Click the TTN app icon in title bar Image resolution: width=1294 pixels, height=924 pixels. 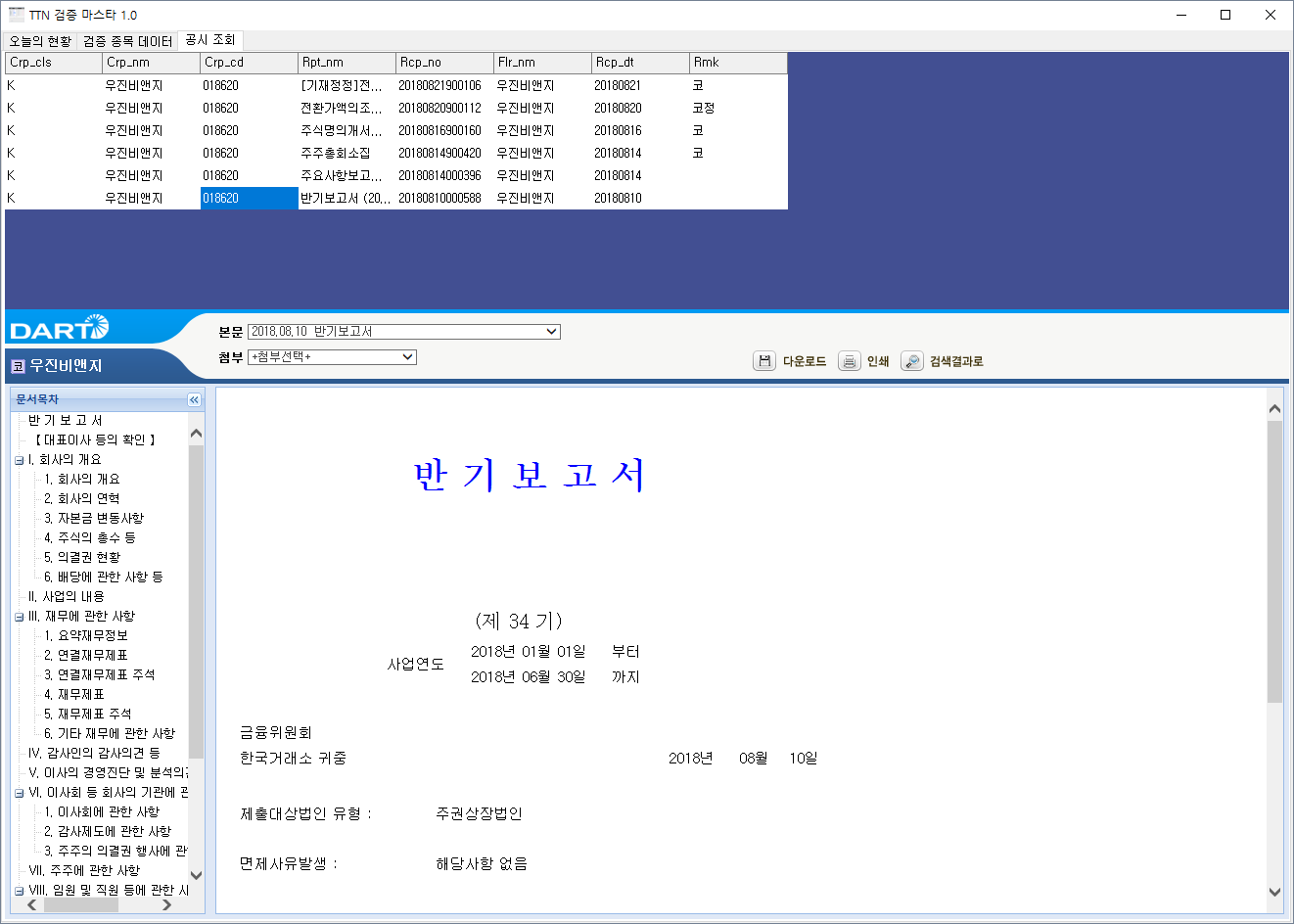pyautogui.click(x=16, y=15)
